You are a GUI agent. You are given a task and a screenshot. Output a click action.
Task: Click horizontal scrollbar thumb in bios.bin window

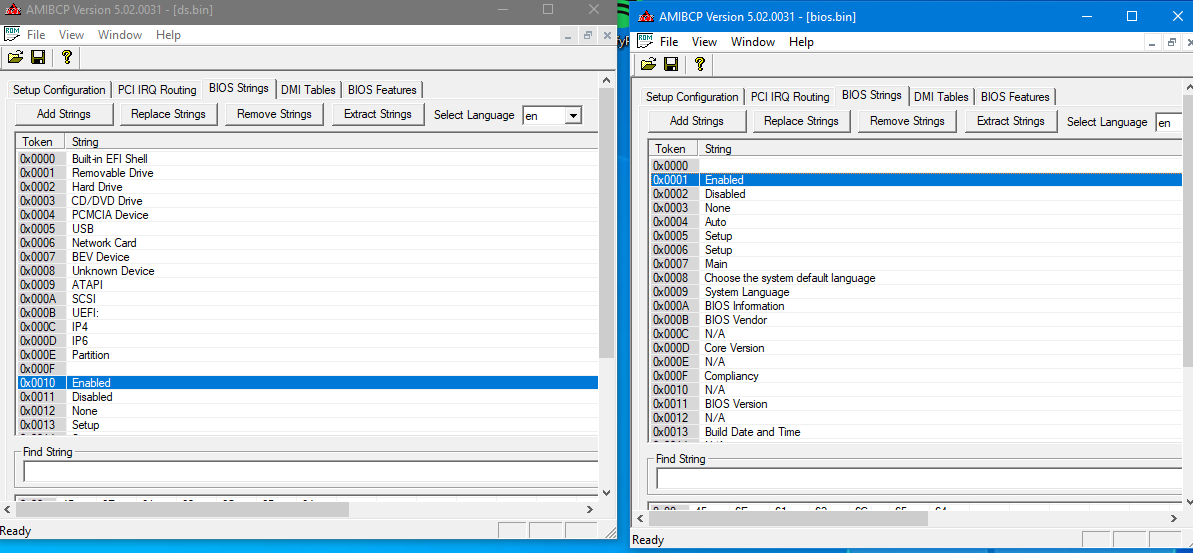coord(787,518)
